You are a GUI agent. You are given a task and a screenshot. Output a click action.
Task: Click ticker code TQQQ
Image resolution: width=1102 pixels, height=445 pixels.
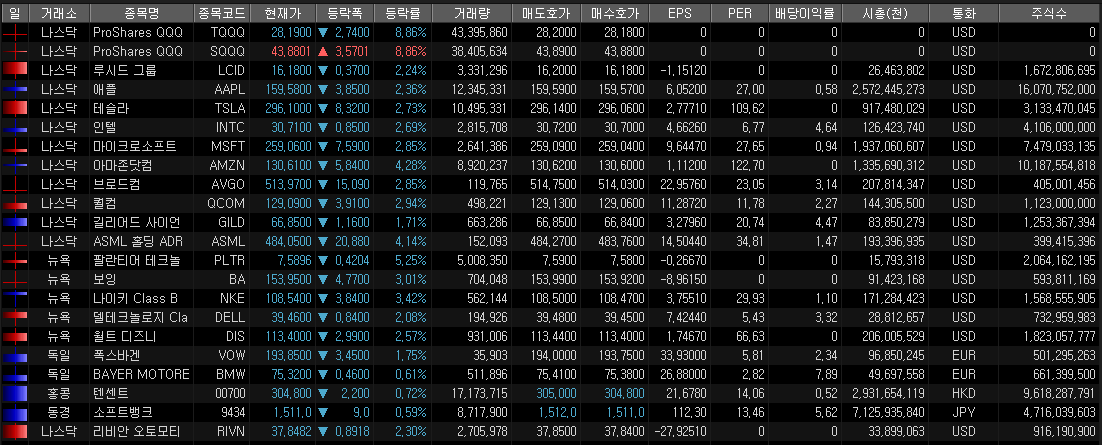(228, 32)
